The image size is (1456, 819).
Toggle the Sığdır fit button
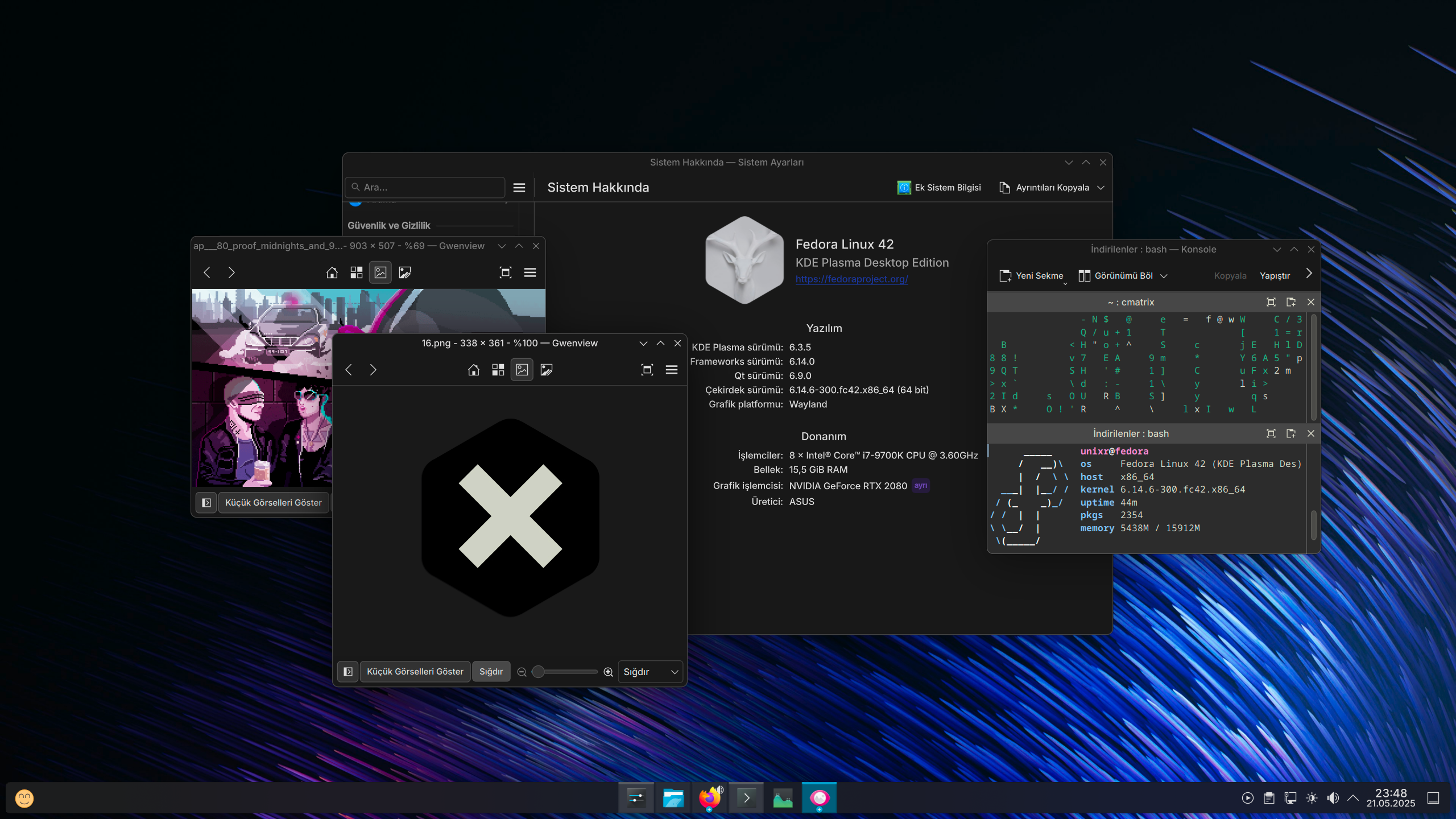pyautogui.click(x=491, y=672)
